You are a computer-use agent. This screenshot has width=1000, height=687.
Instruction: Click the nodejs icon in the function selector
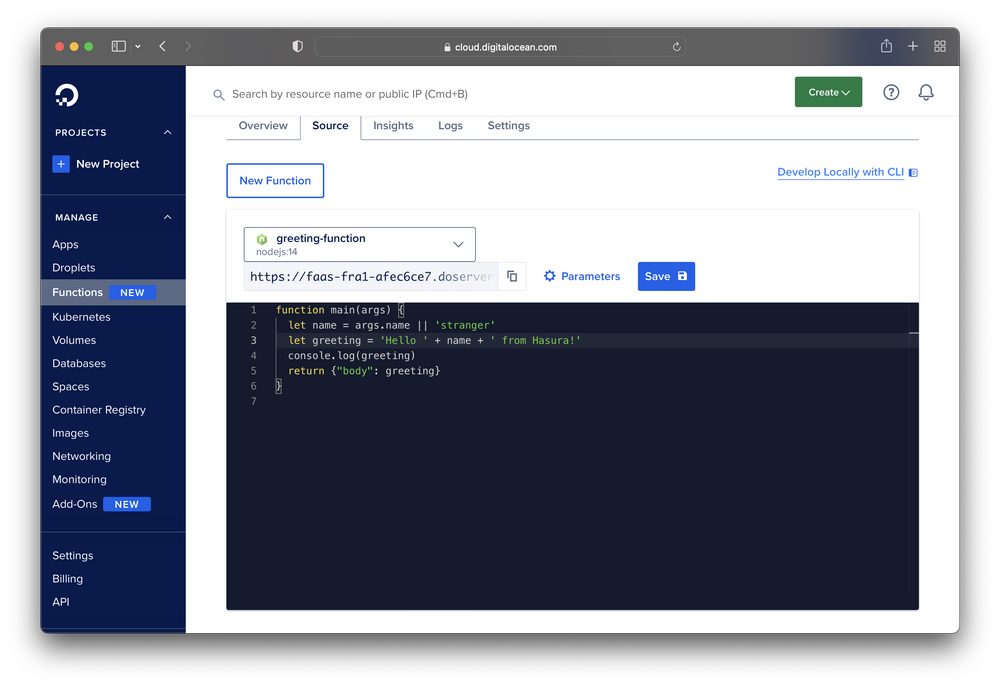coord(262,239)
